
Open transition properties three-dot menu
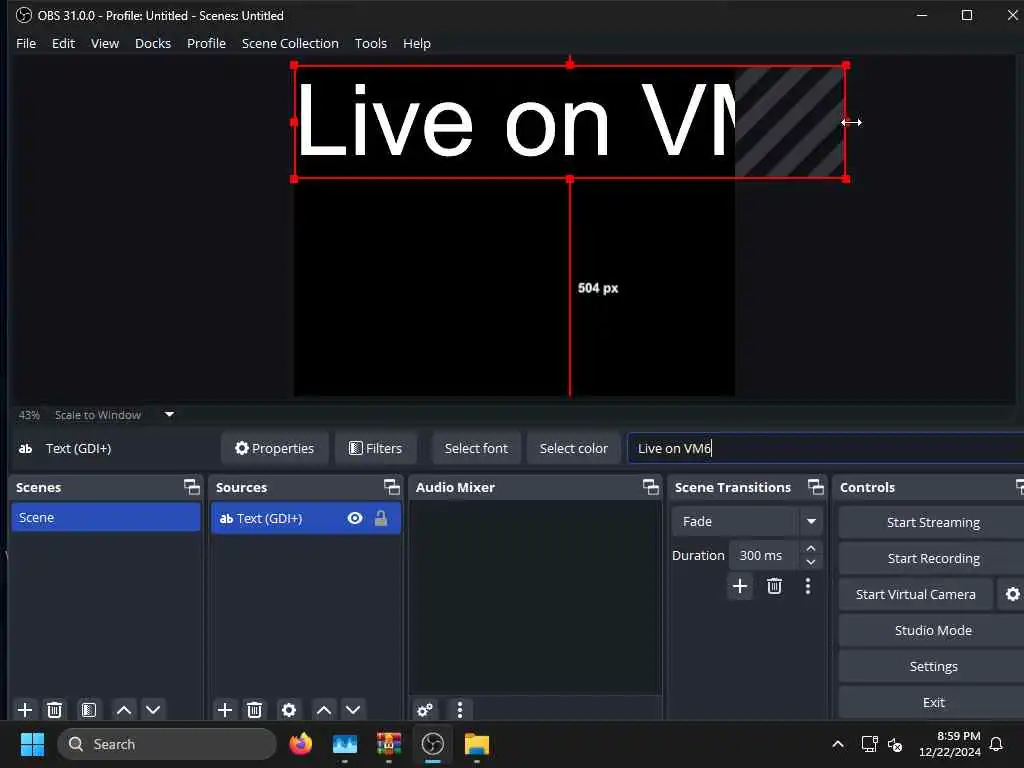tap(808, 586)
